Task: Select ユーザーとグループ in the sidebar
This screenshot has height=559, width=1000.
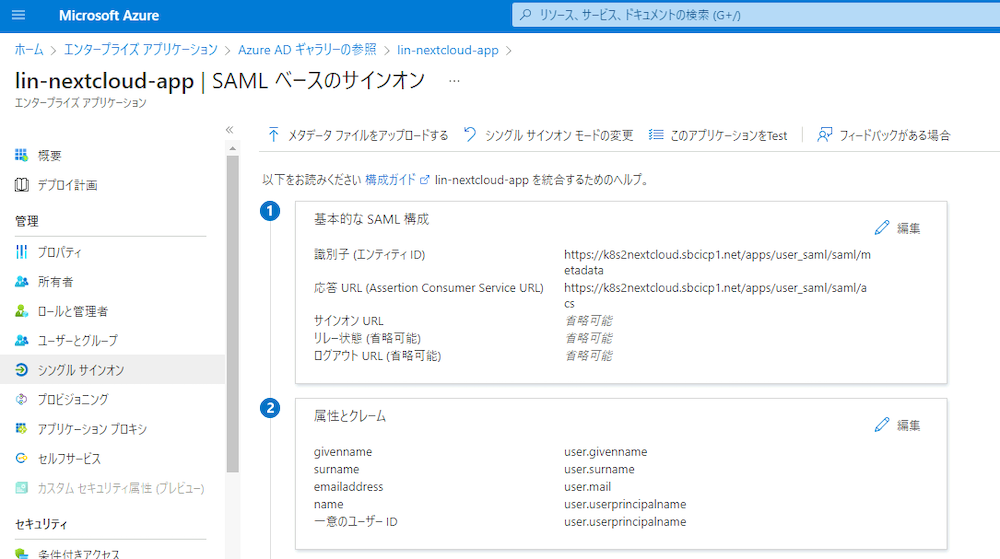Action: tap(77, 341)
